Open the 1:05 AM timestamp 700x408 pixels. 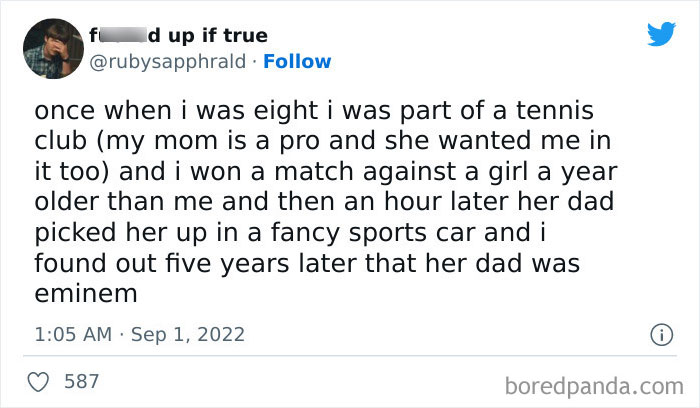[x=75, y=333]
